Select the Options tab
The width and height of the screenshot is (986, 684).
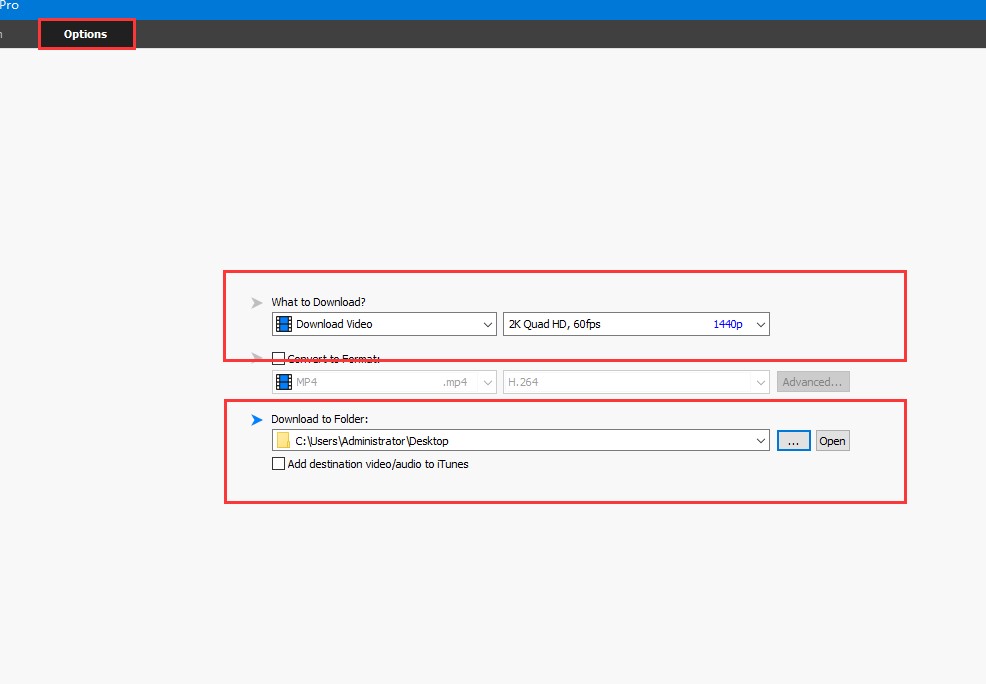click(x=86, y=33)
